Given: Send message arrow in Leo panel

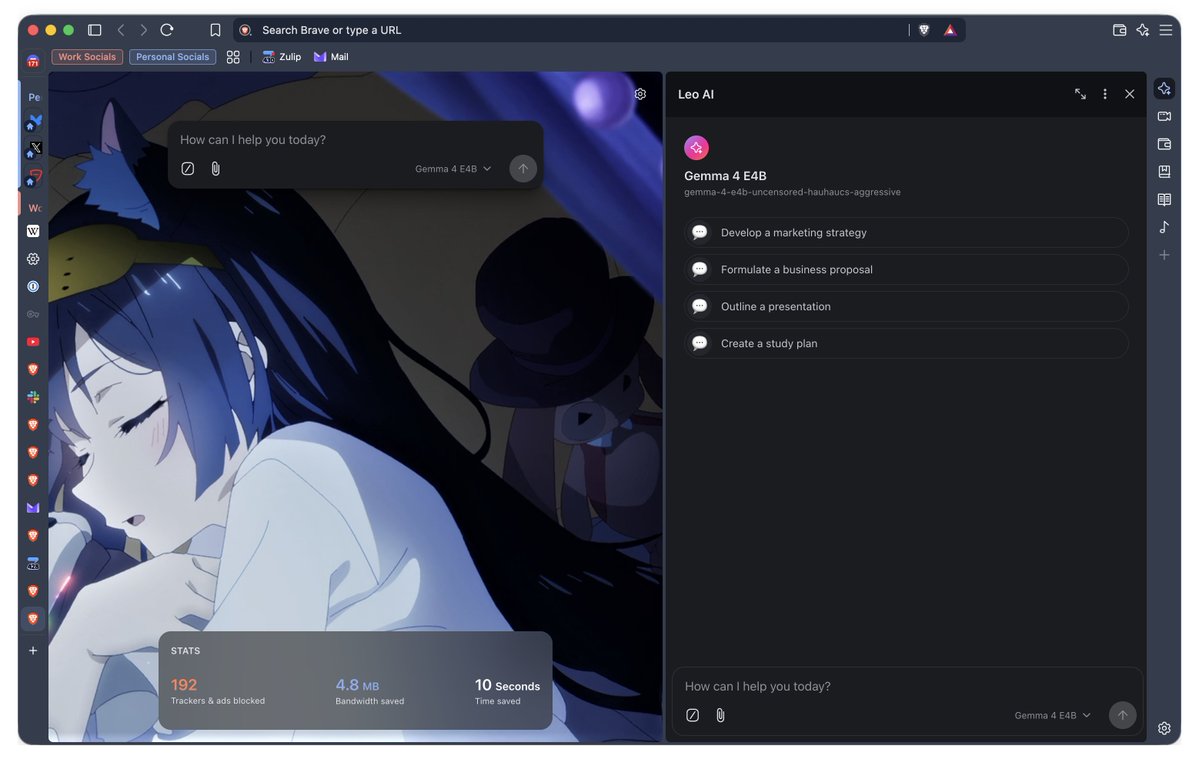Looking at the screenshot, I should click(x=1123, y=716).
